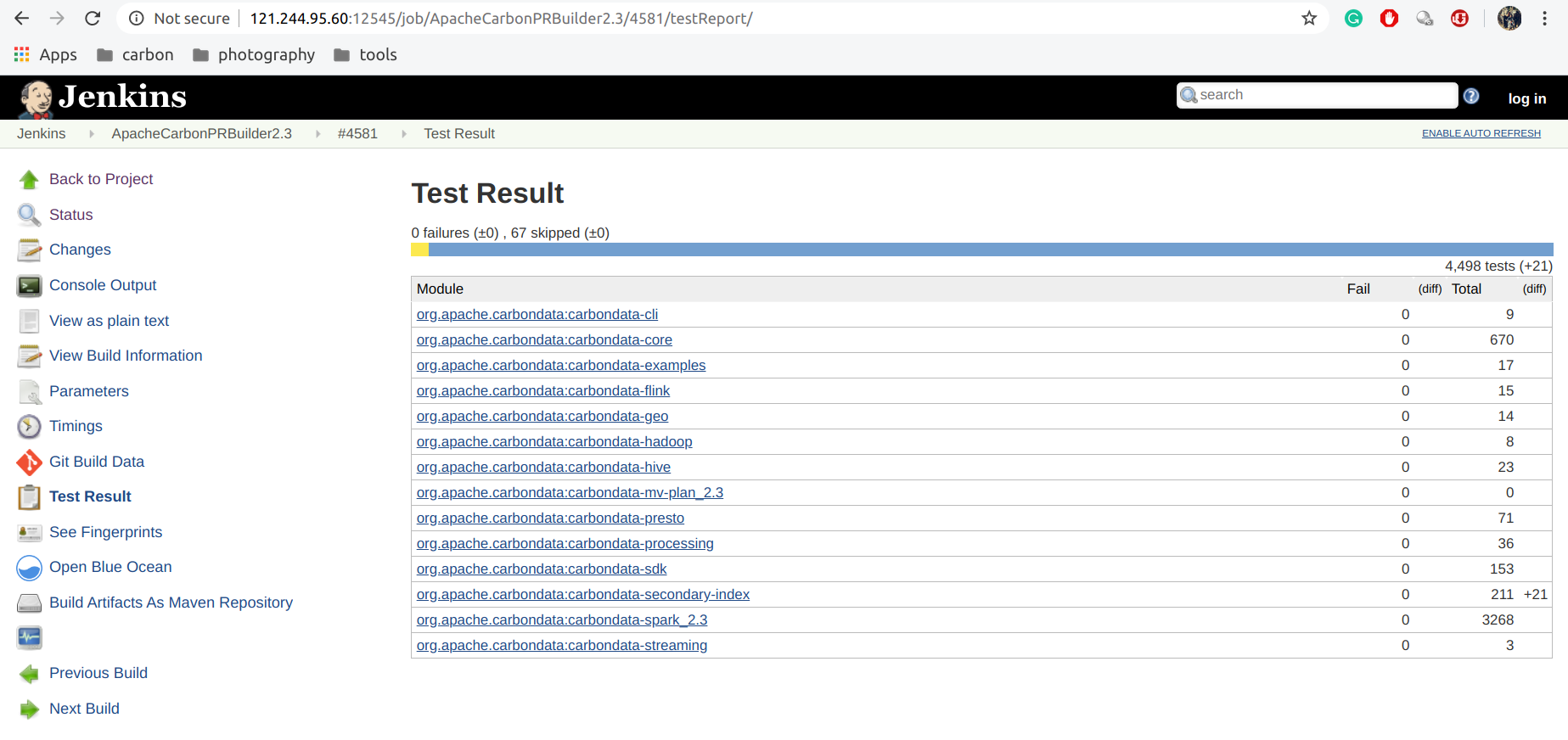Expand the Jenkins breadcrumb arrow
This screenshot has height=740, width=1568.
(92, 134)
